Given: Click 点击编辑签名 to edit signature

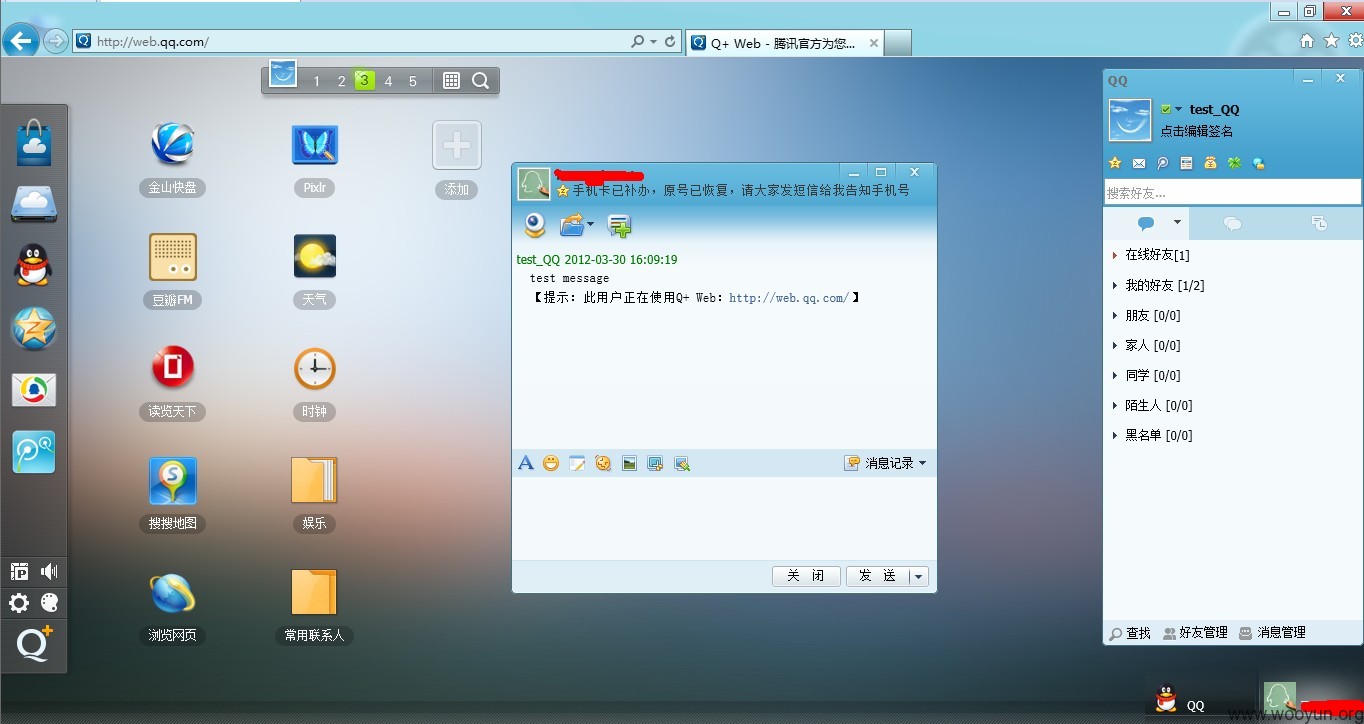Looking at the screenshot, I should pos(1197,131).
